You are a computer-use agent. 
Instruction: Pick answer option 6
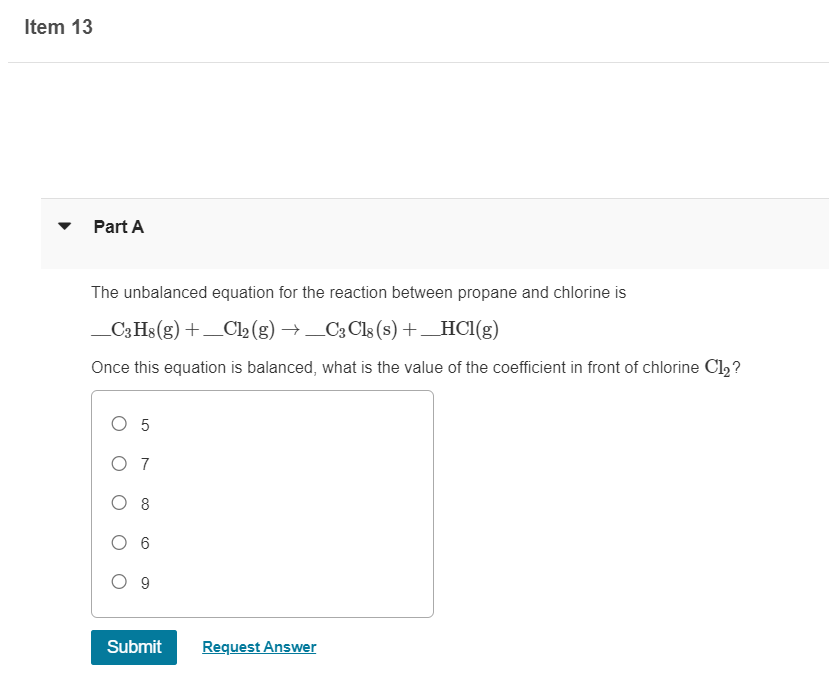coord(119,542)
